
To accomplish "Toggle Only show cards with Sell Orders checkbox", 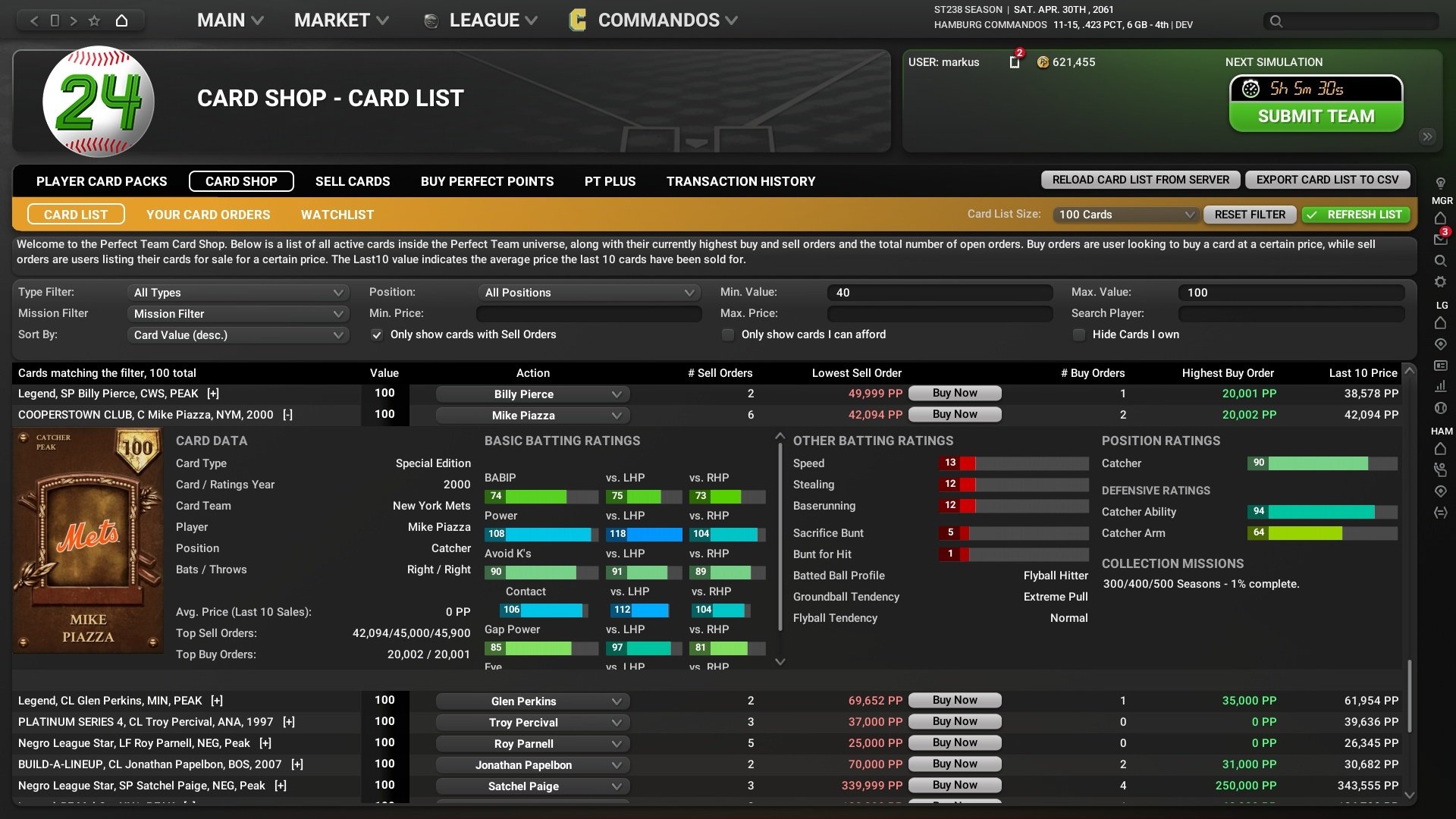I will coord(377,334).
